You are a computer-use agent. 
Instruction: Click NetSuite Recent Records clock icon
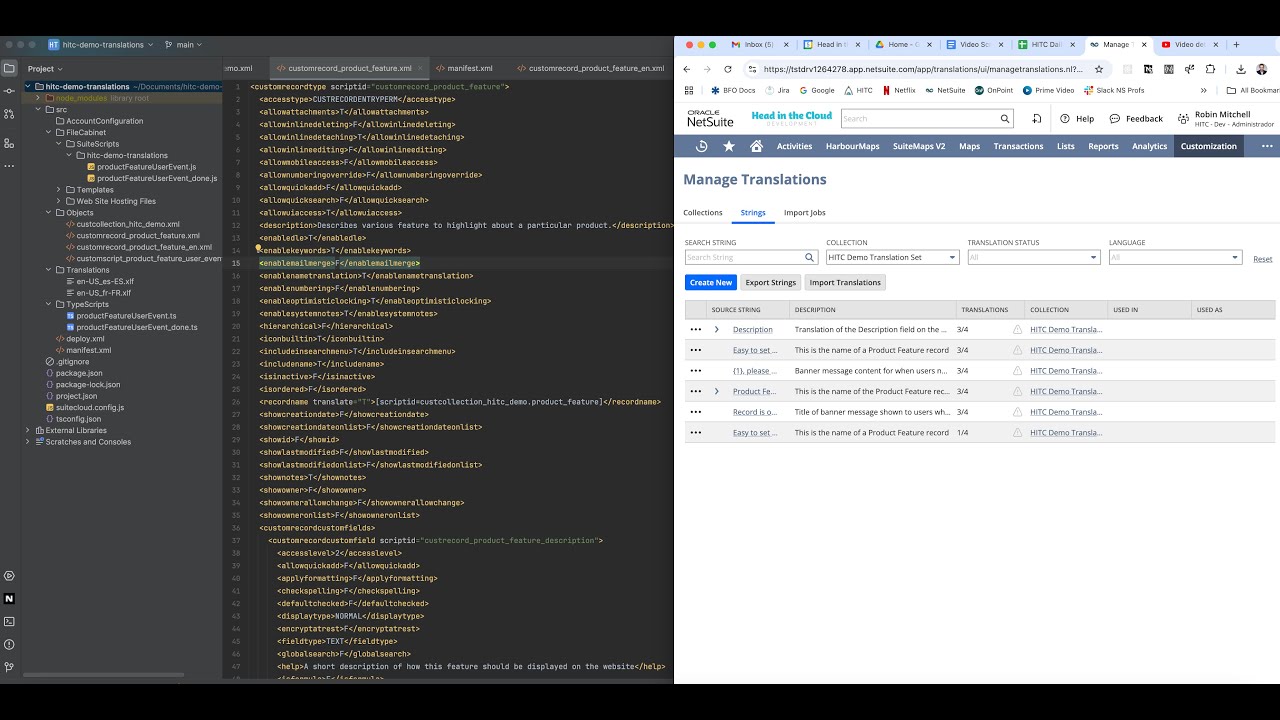click(x=701, y=146)
